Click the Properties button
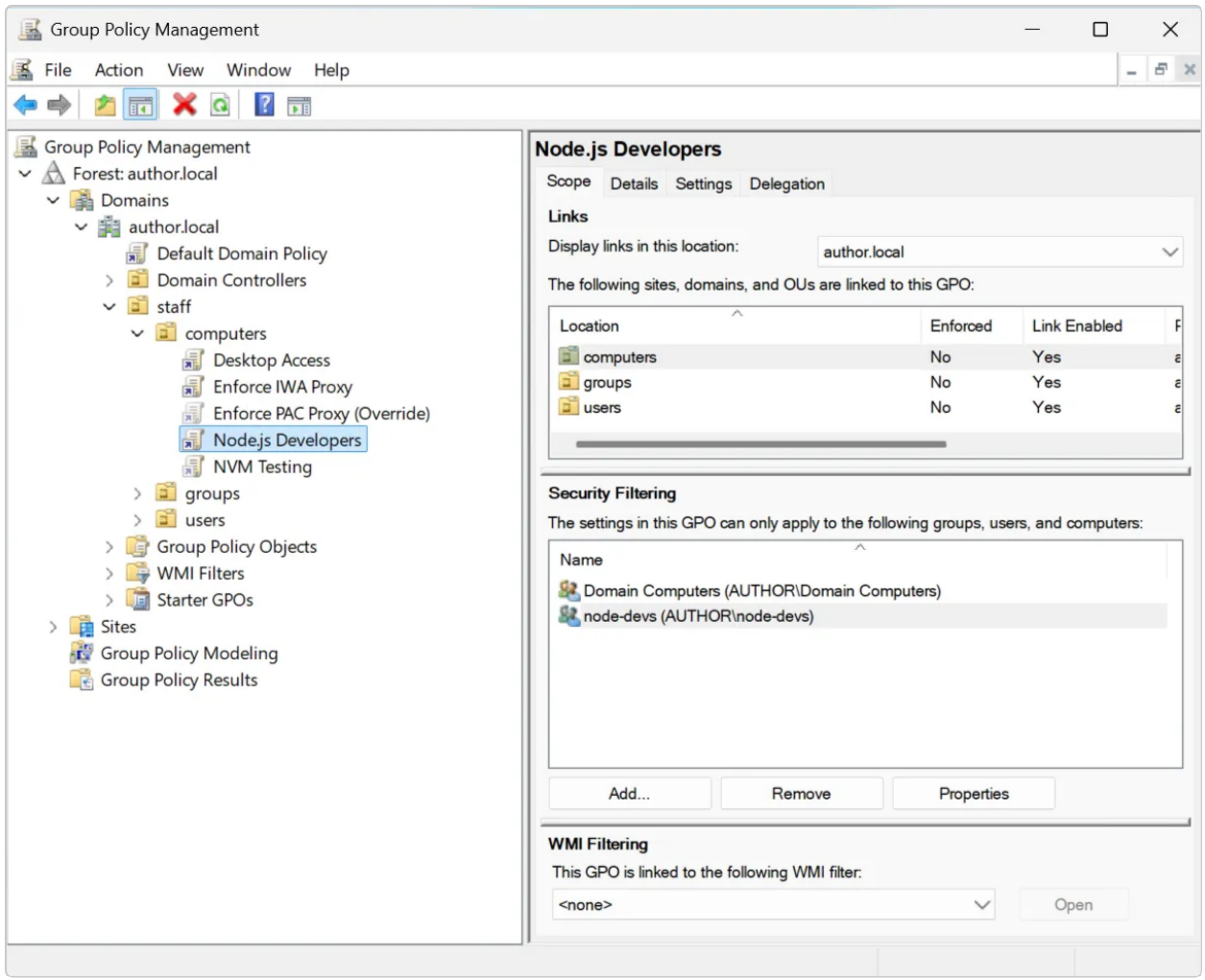This screenshot has height=980, width=1205. tap(974, 794)
